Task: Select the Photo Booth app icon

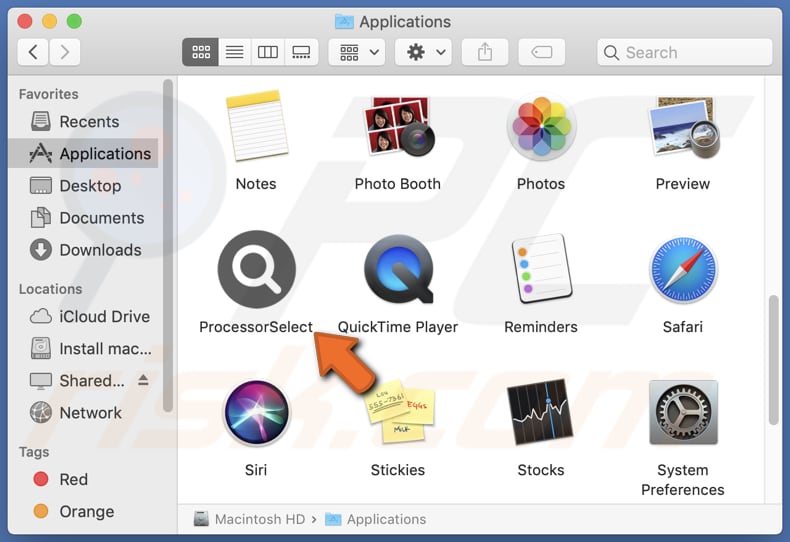Action: point(398,126)
